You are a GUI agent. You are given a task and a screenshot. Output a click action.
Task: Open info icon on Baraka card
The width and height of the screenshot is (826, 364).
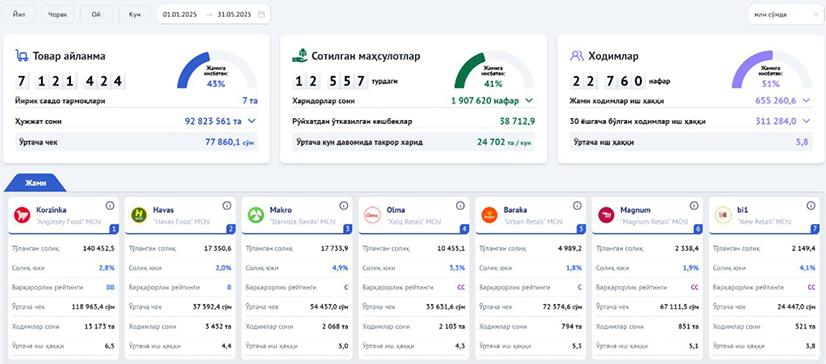(x=577, y=205)
